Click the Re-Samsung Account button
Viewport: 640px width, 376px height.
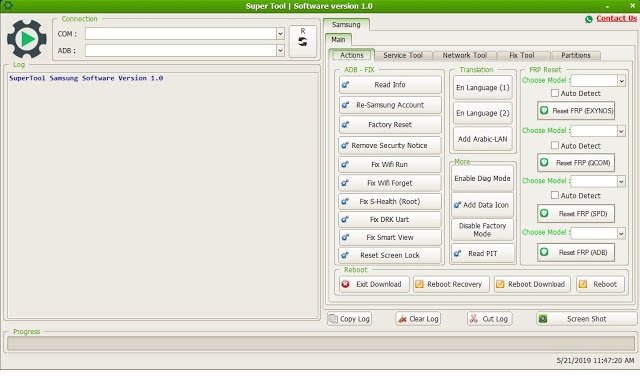click(390, 105)
